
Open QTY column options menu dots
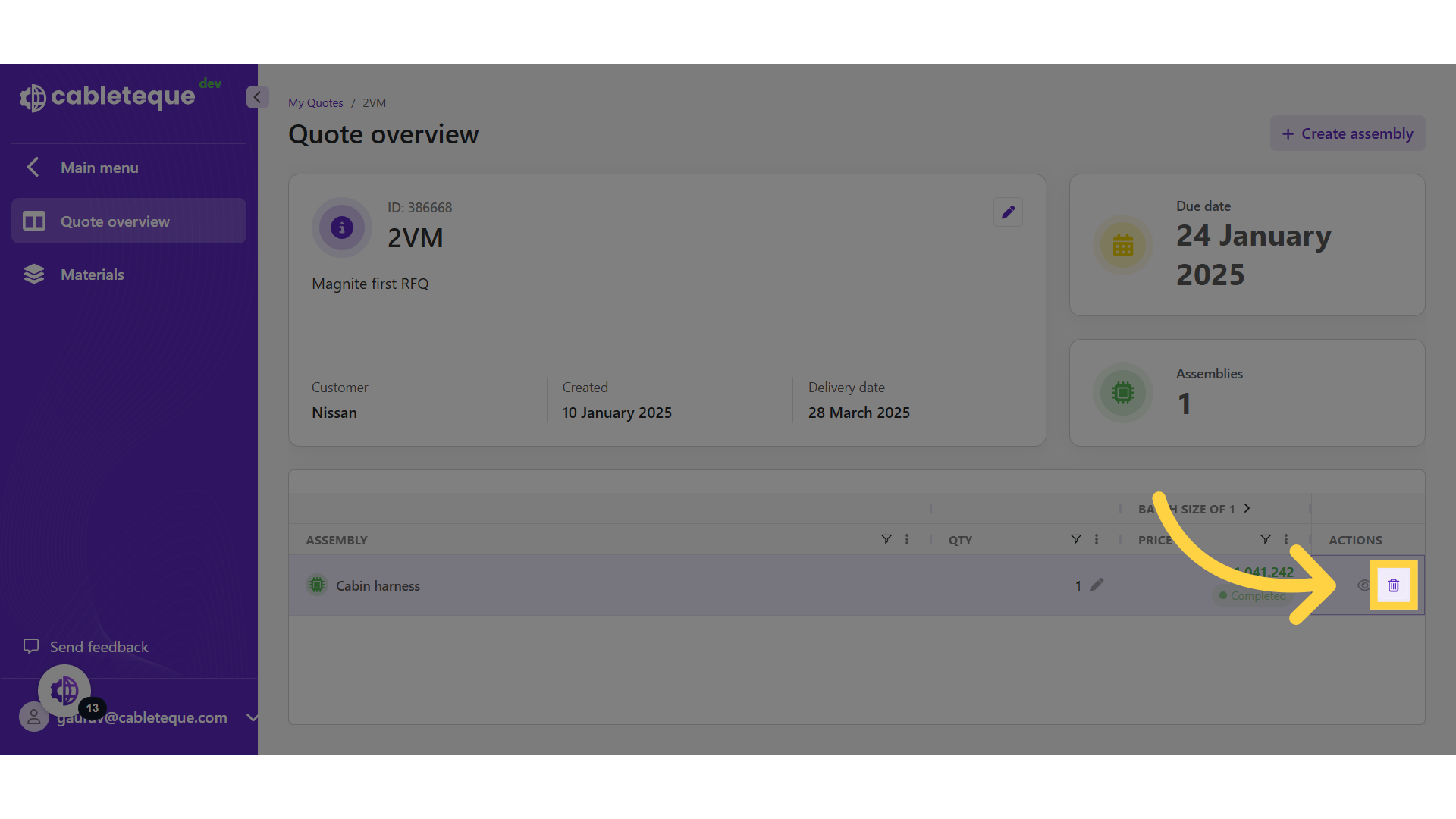(1097, 539)
